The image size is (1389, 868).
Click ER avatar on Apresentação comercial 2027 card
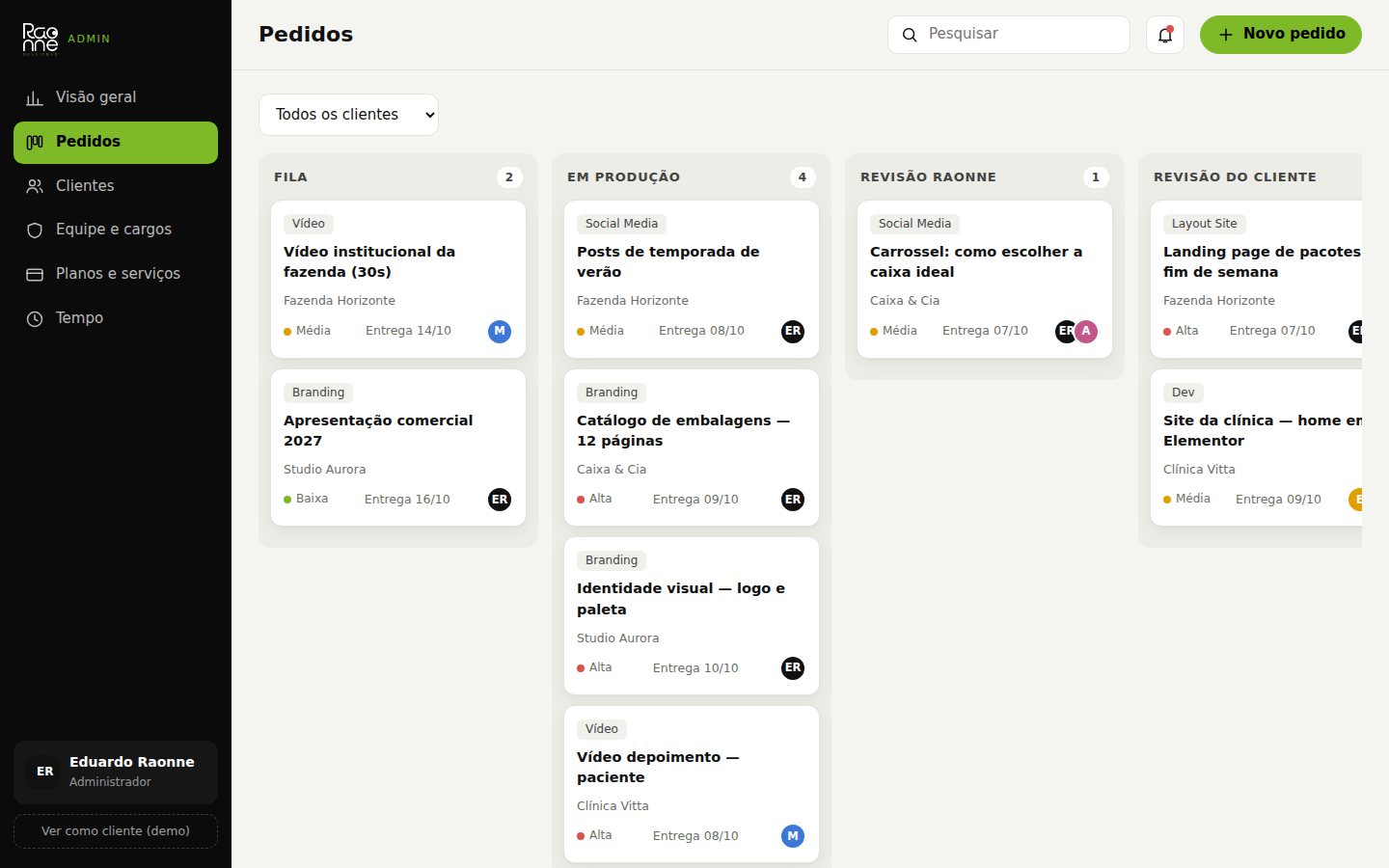coord(500,500)
